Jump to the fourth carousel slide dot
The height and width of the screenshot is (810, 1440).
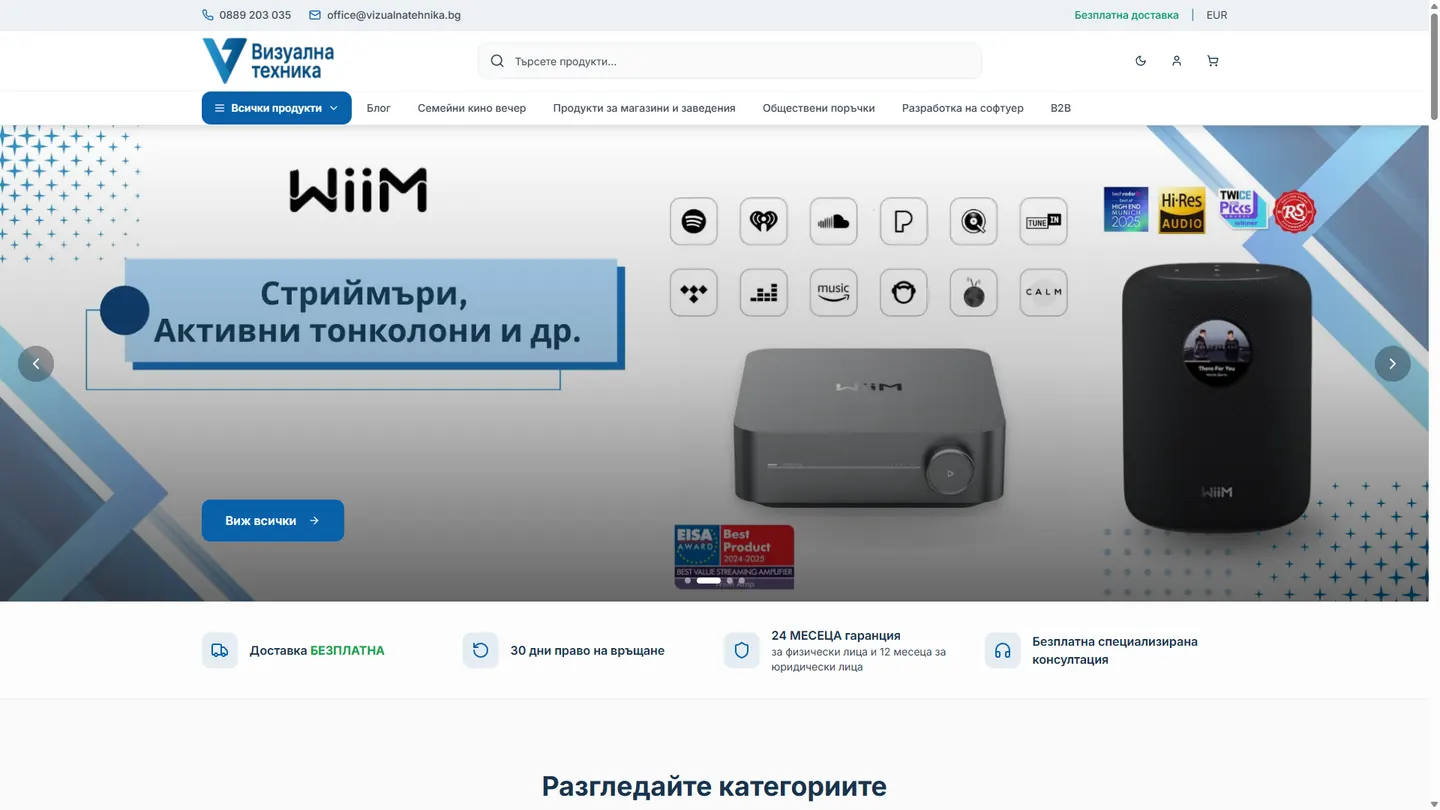pos(741,580)
